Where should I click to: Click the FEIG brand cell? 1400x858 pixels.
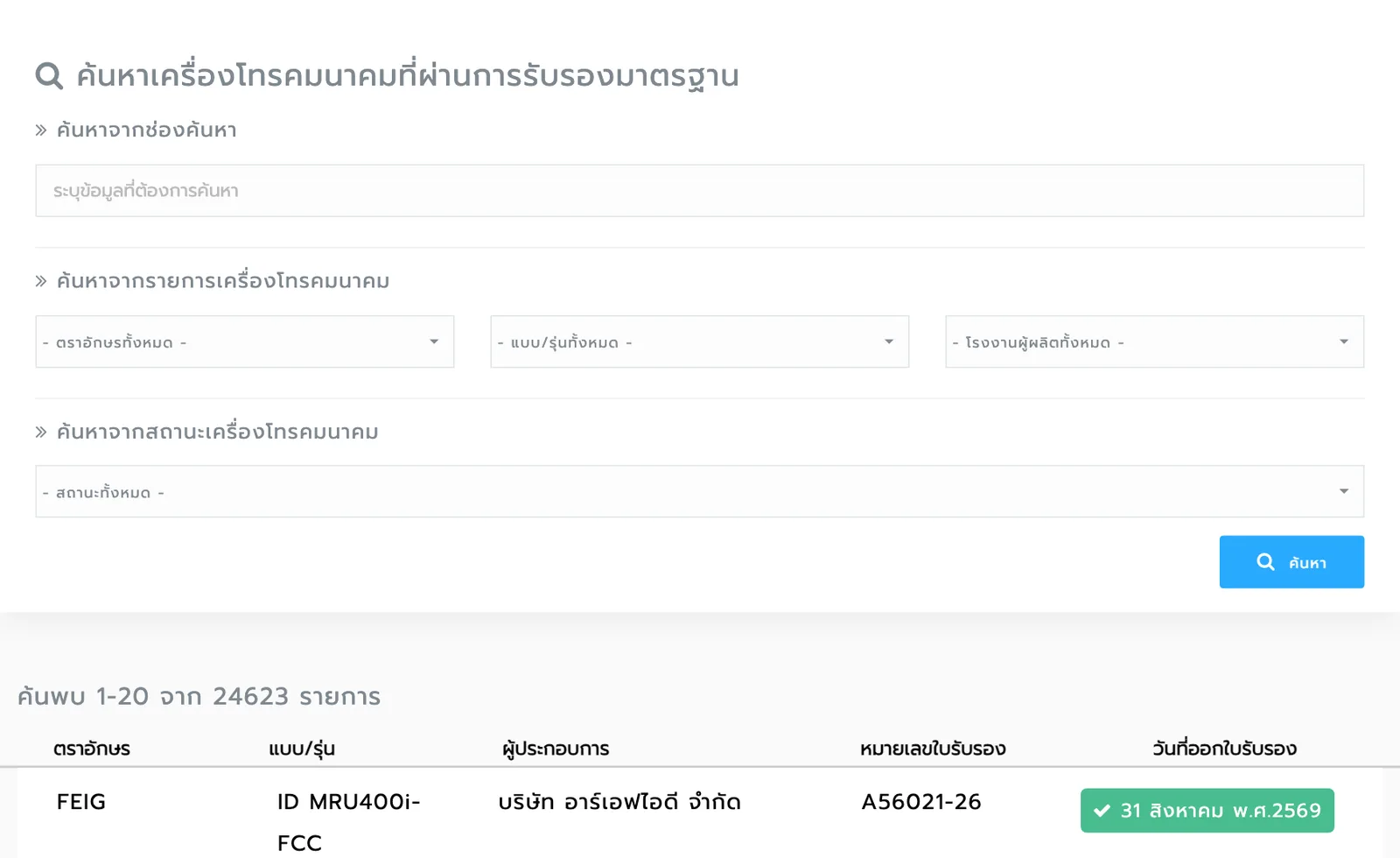(x=81, y=802)
